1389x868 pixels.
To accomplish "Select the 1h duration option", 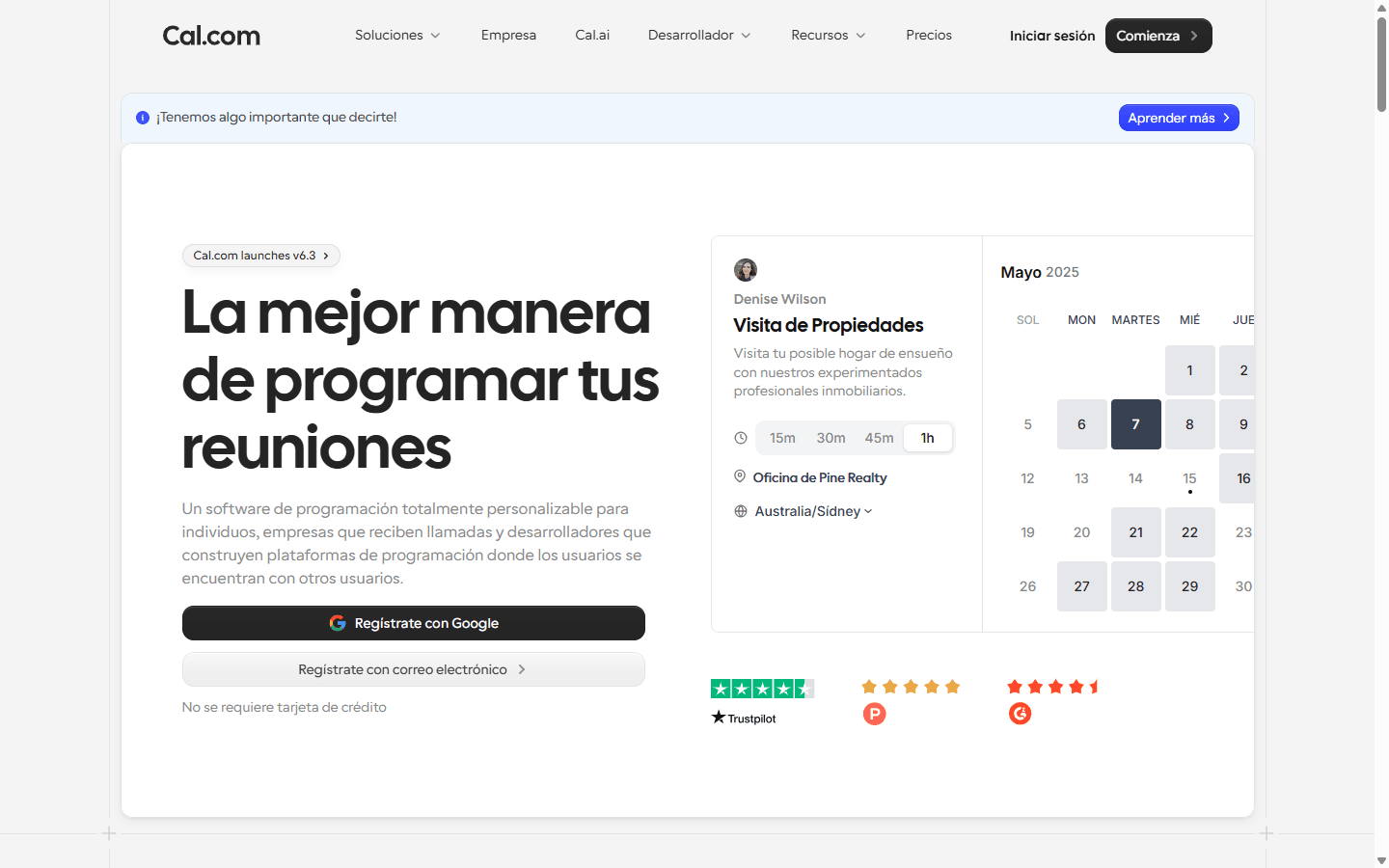I will (928, 438).
